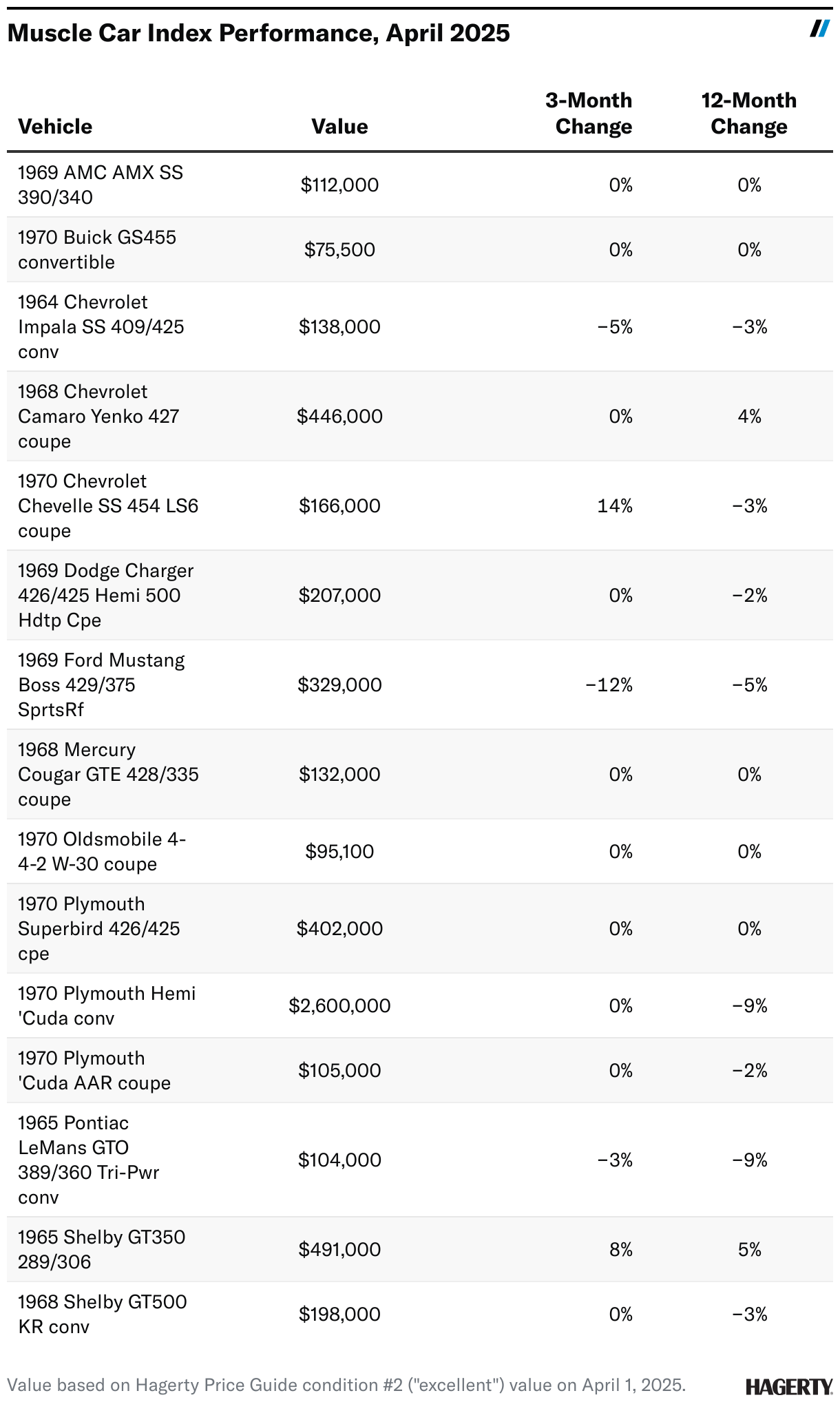Click the Muscle Car Index Performance title

pyautogui.click(x=259, y=33)
